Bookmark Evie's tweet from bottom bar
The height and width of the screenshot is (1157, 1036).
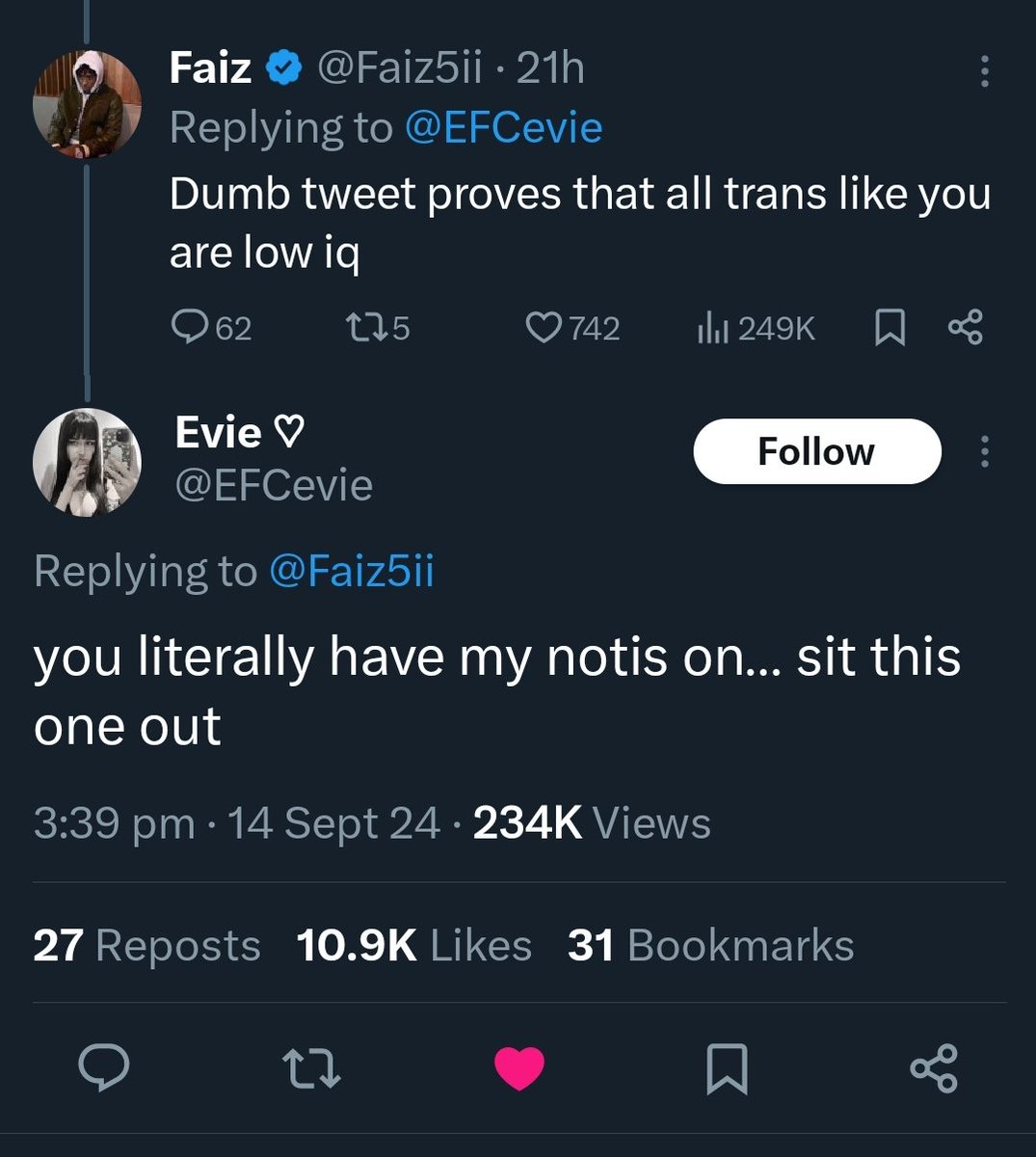click(728, 1069)
